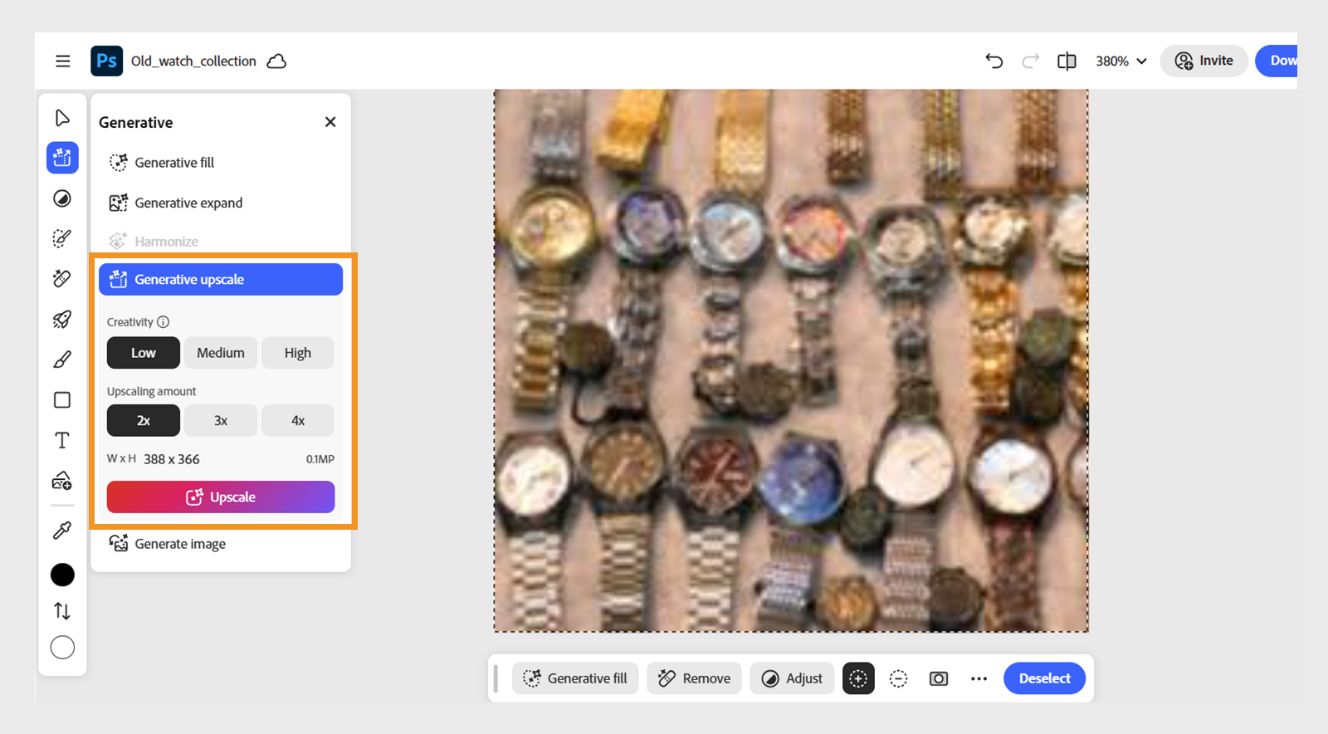Screen dimensions: 1328x734
Task: Open more options ellipsis in taskbar
Action: [x=979, y=679]
